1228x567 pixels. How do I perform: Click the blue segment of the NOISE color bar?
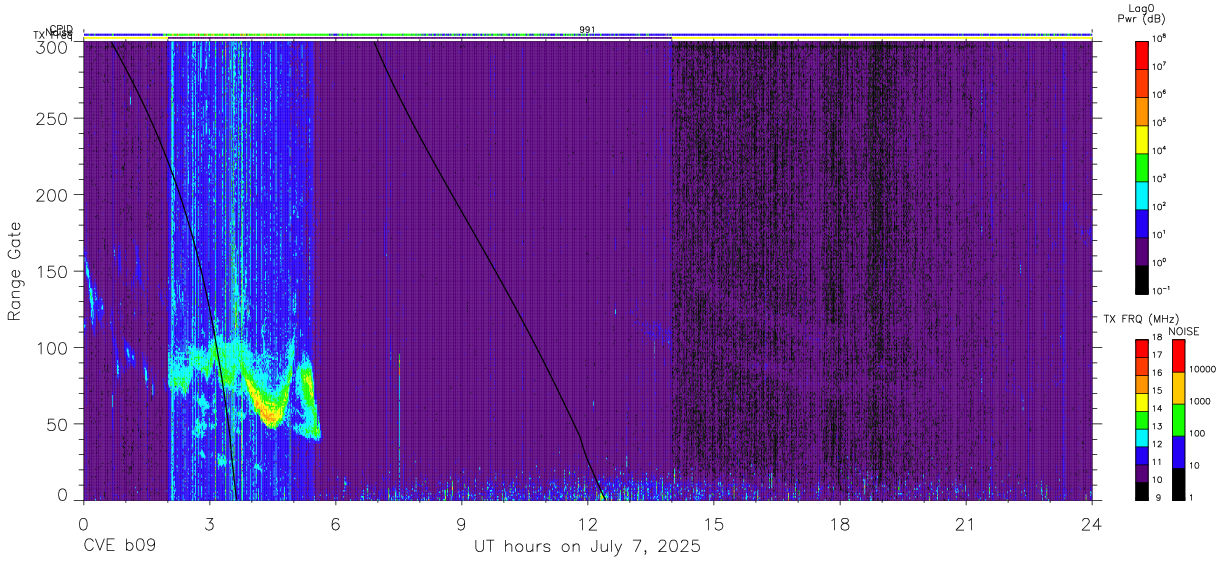pos(1178,451)
